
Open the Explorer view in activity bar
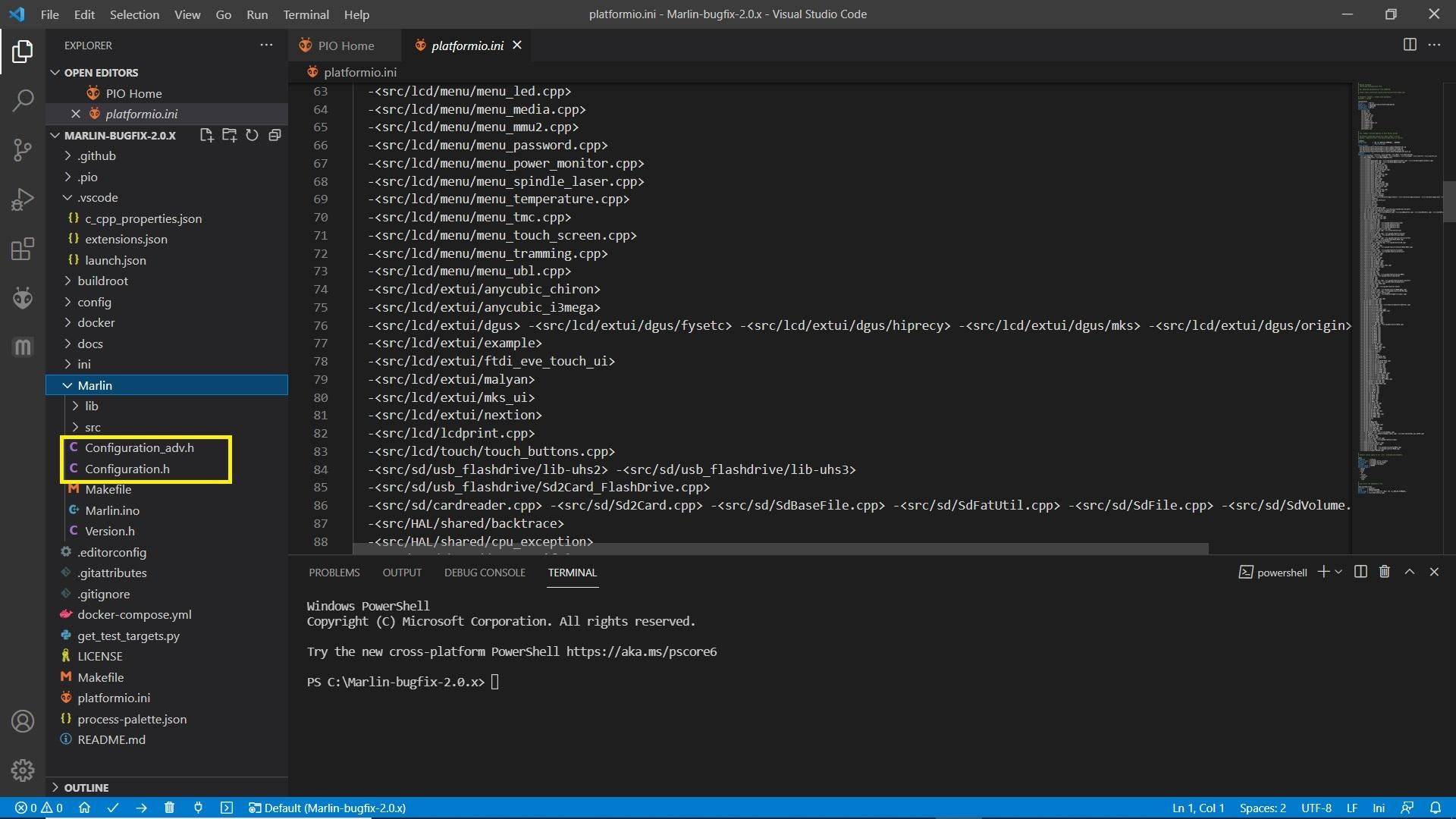click(23, 52)
